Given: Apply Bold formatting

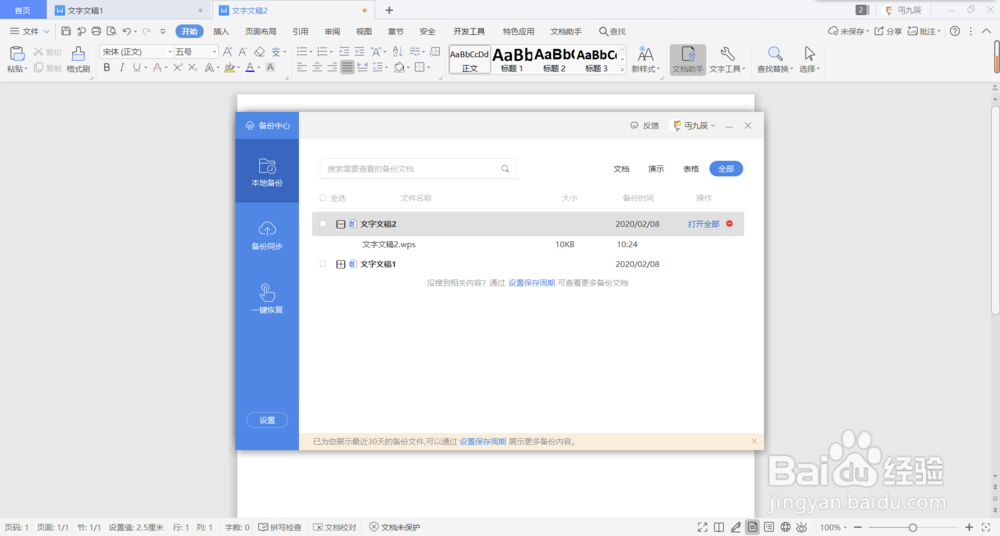Looking at the screenshot, I should point(107,68).
